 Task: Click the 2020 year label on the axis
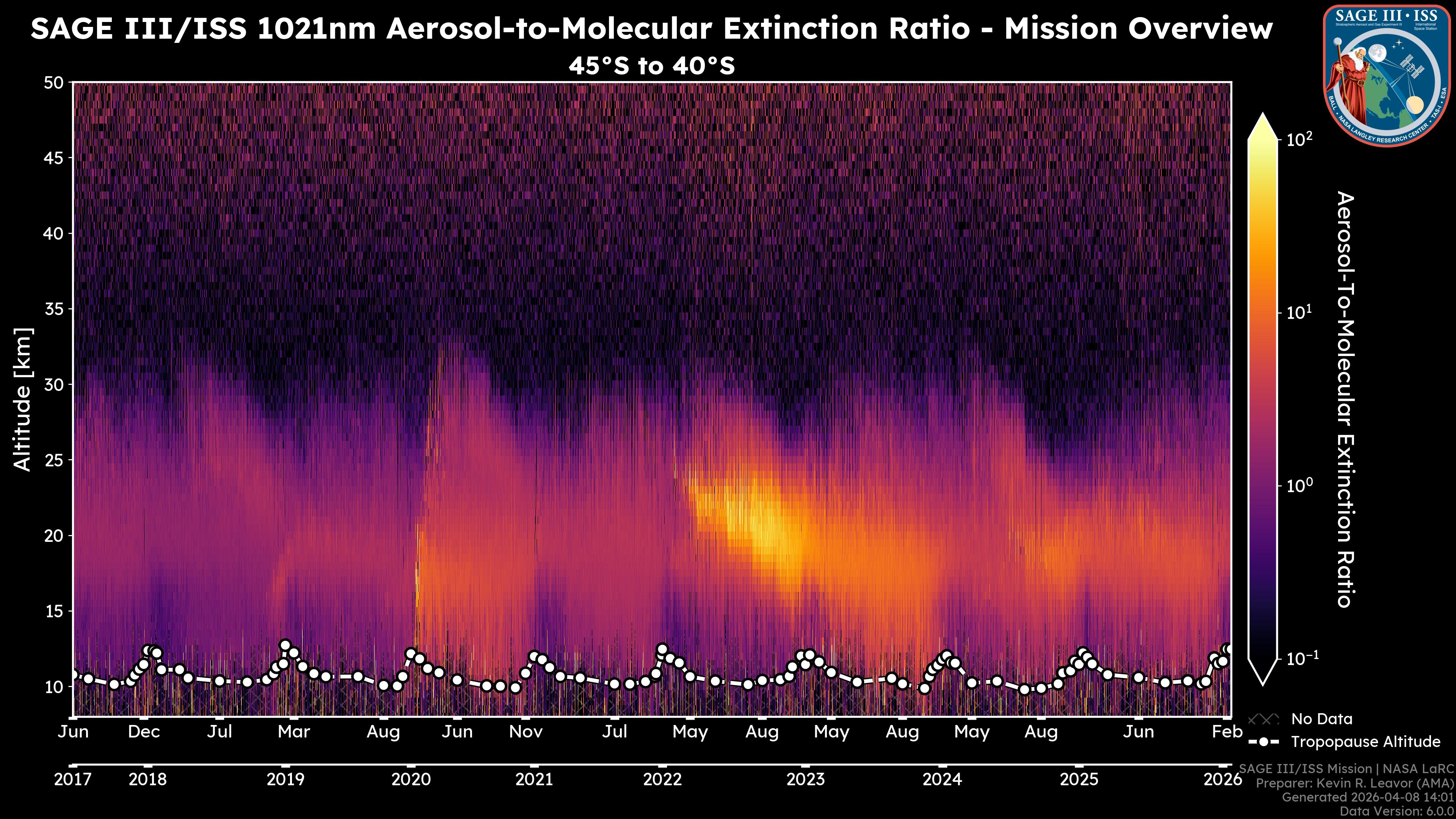(x=411, y=780)
